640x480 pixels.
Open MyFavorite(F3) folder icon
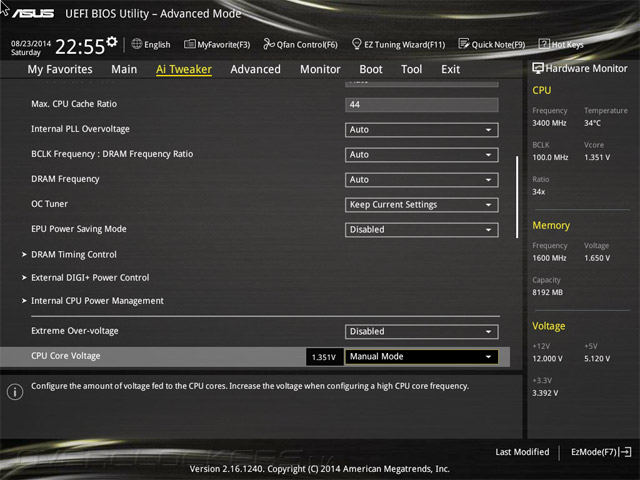click(x=189, y=44)
